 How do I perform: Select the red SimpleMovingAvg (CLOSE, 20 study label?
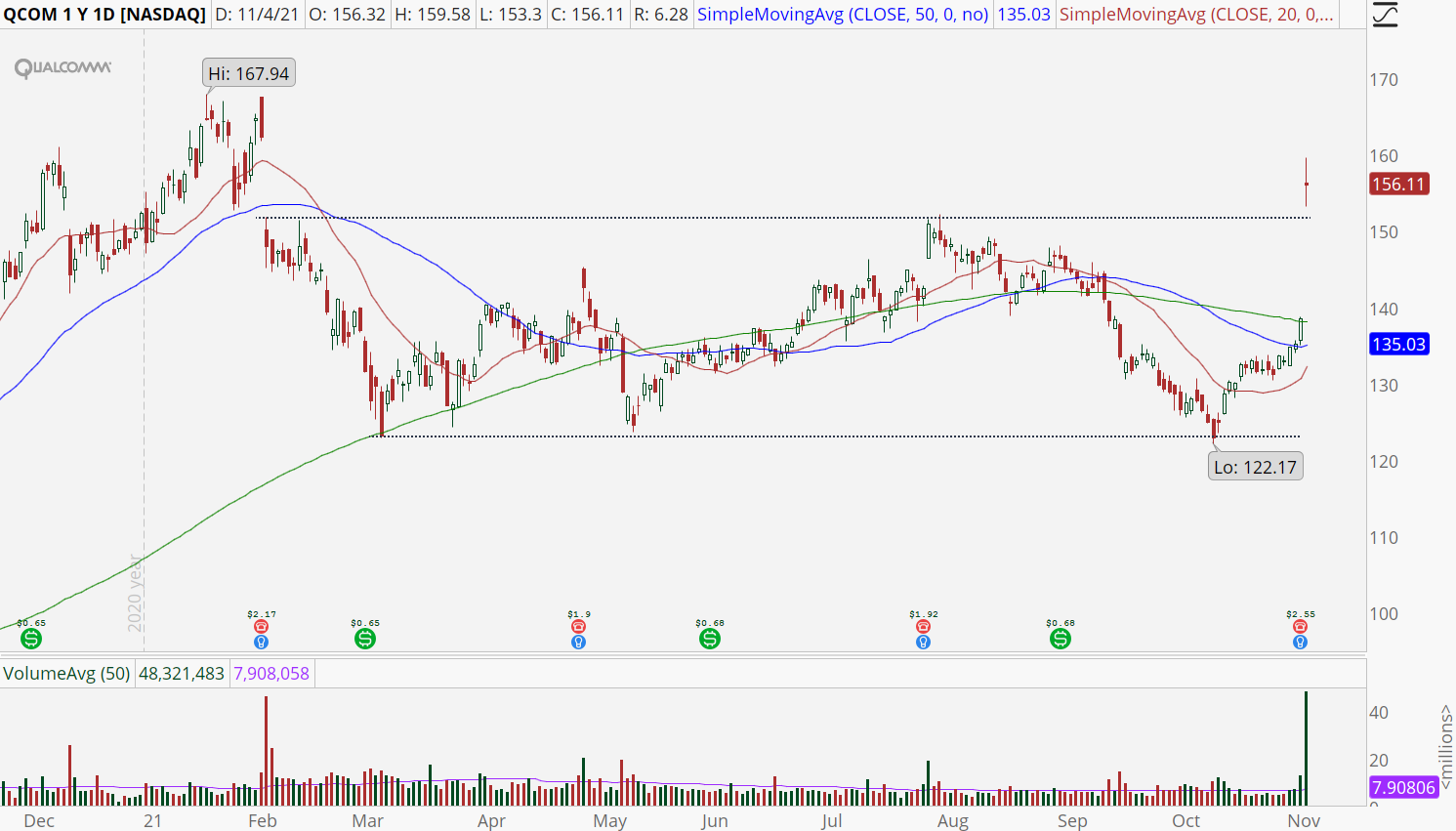1196,15
